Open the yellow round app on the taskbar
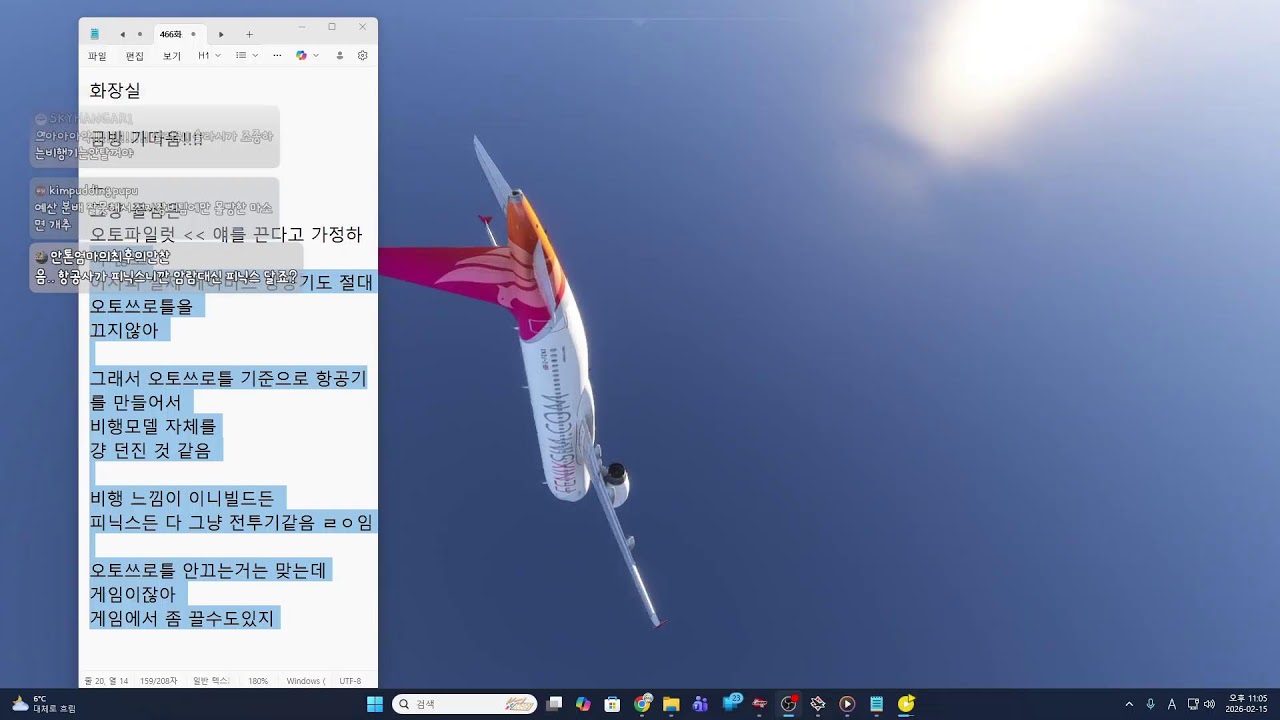Screen dimensions: 1280x720 coord(906,704)
